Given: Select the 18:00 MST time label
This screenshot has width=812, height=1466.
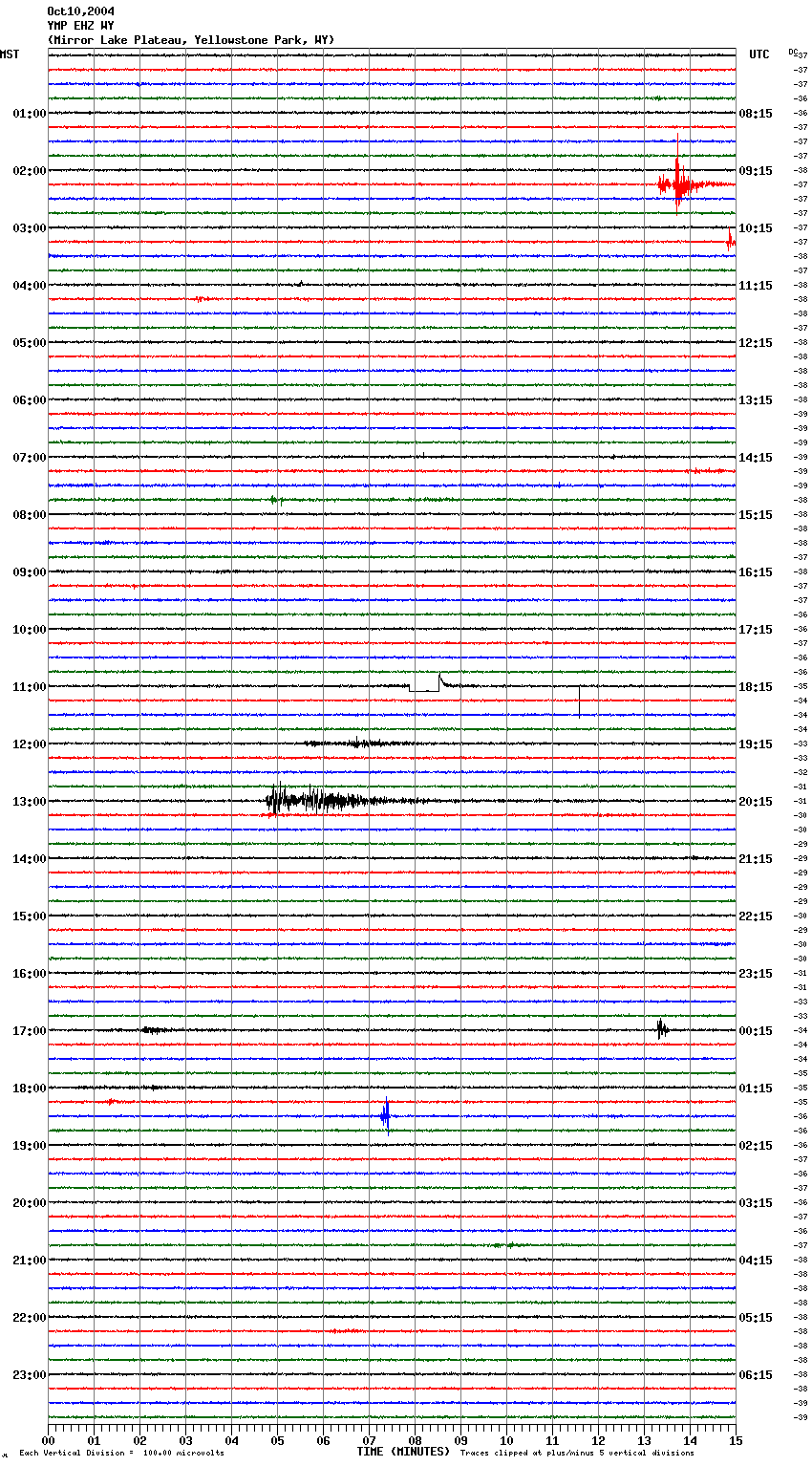Looking at the screenshot, I should tap(29, 1089).
